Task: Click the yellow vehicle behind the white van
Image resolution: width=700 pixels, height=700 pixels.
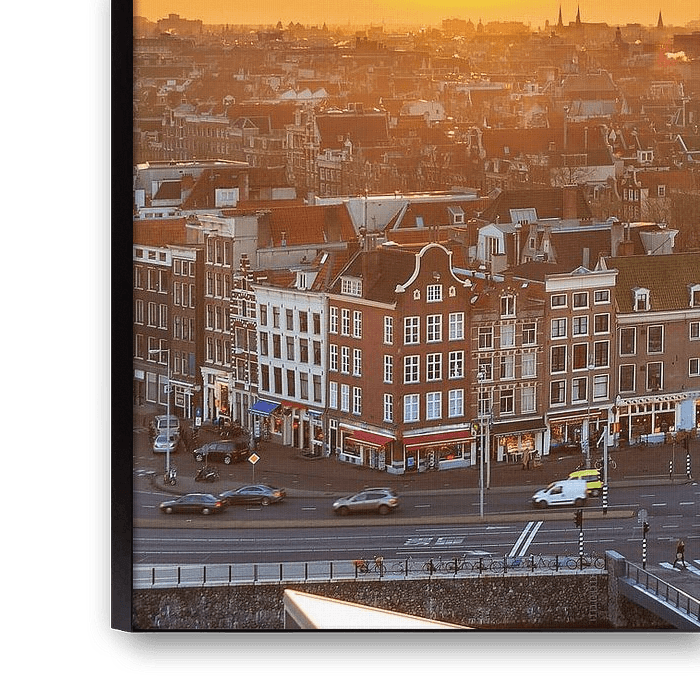Action: click(x=586, y=479)
